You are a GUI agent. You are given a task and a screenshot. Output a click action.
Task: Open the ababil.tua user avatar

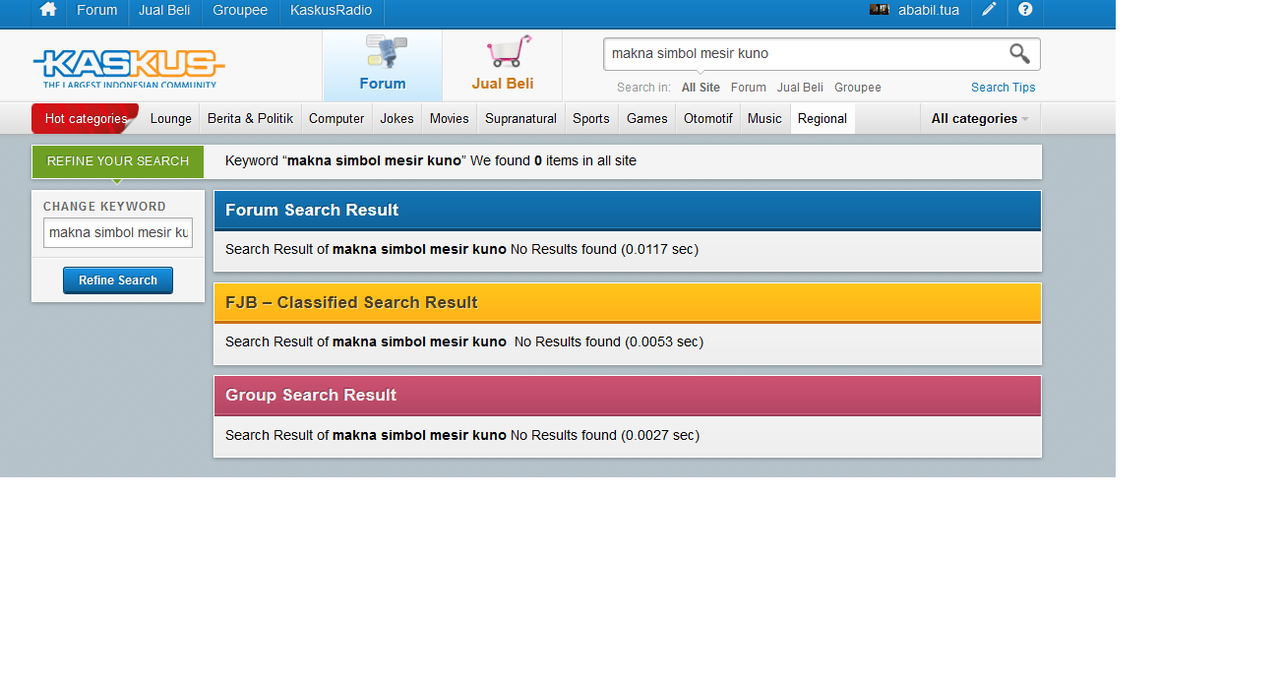pyautogui.click(x=879, y=10)
